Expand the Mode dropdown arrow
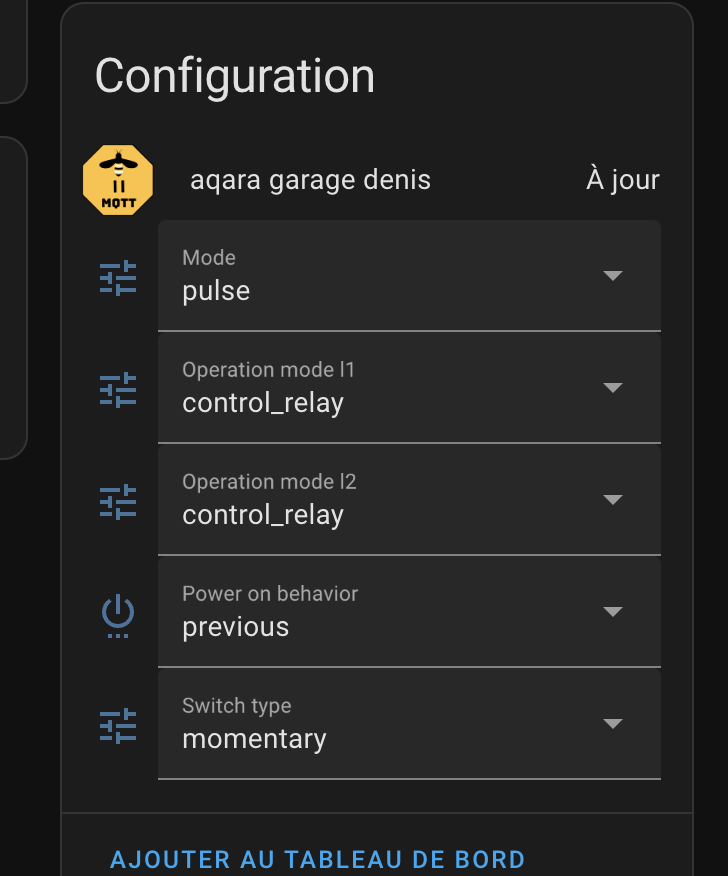The image size is (728, 876). (613, 275)
